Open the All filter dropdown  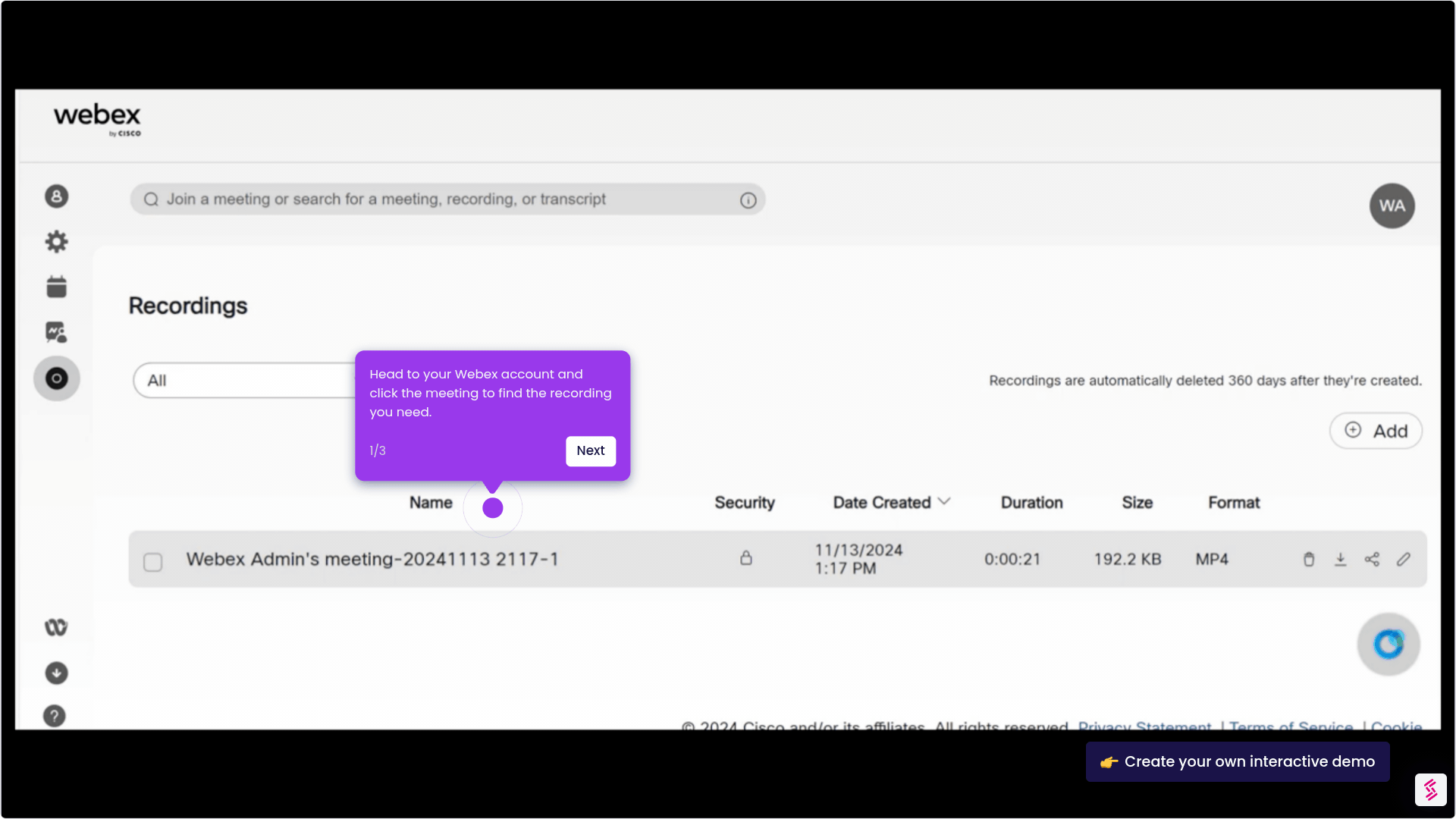(x=244, y=381)
